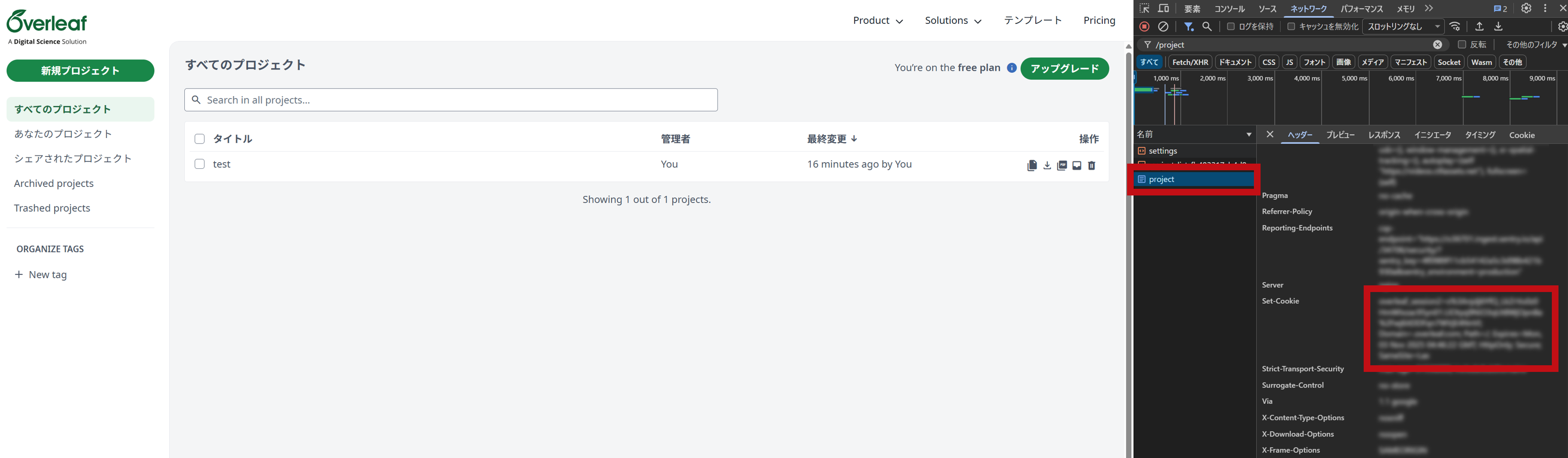Enable キャッシュを無効化 checkbox
This screenshot has width=1568, height=458.
click(1291, 27)
